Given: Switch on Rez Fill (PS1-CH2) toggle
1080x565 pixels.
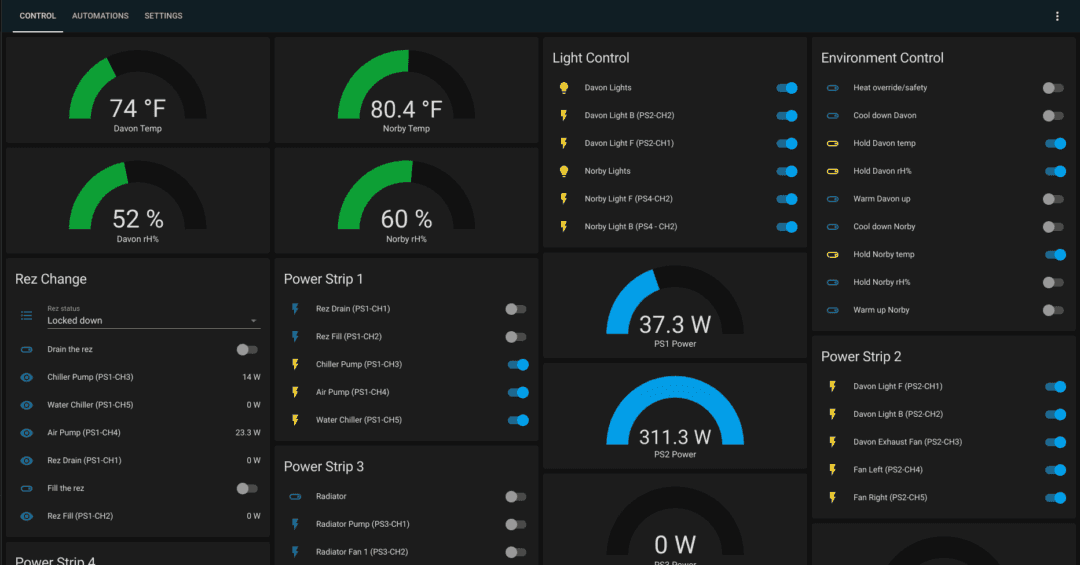Looking at the screenshot, I should click(516, 337).
